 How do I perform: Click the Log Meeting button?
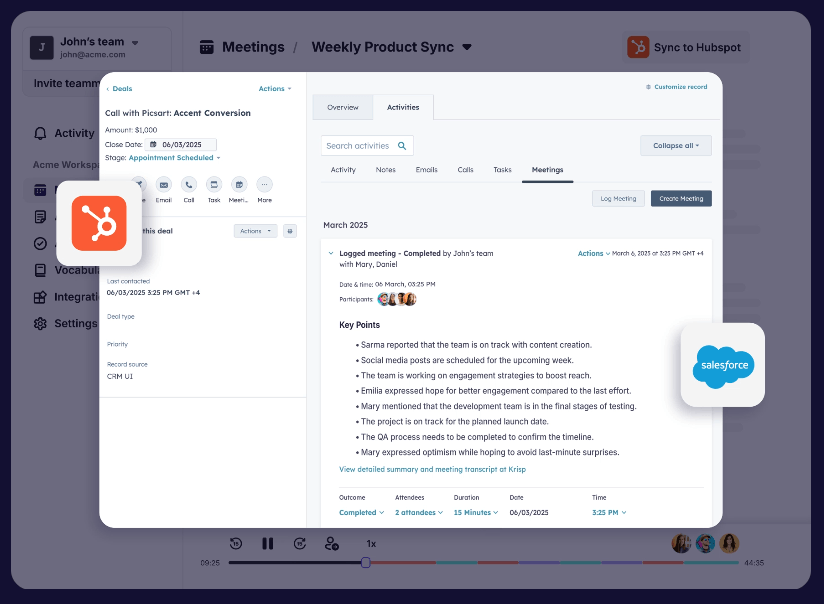pos(619,199)
